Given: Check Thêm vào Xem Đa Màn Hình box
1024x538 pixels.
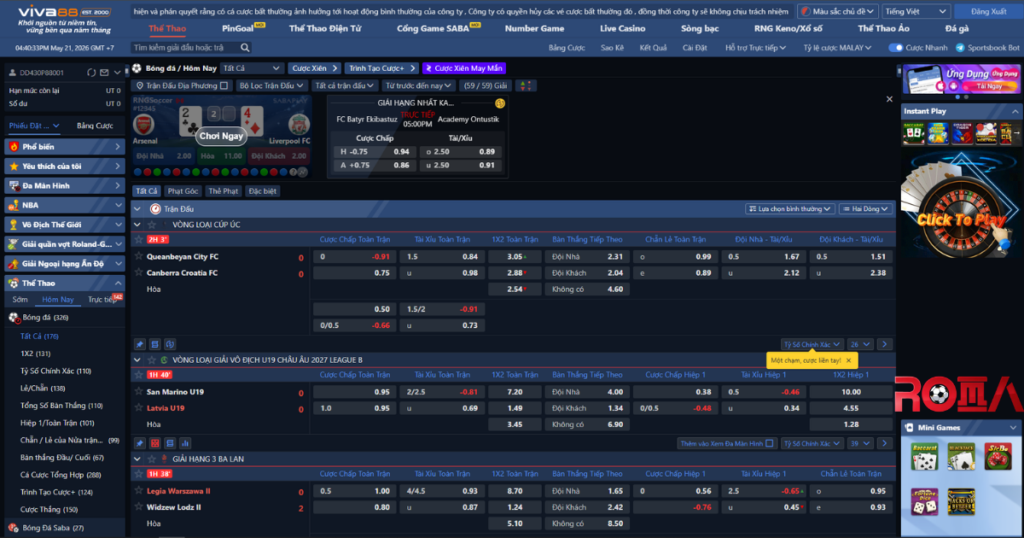Looking at the screenshot, I should click(769, 443).
